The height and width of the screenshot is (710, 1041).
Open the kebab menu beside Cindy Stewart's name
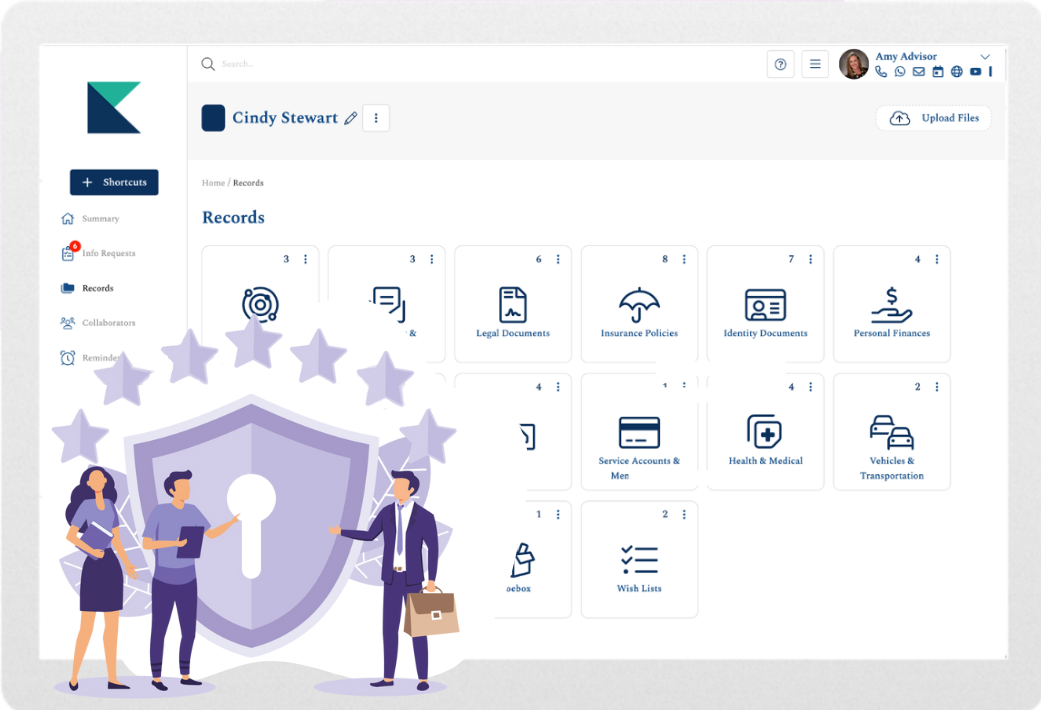click(375, 118)
